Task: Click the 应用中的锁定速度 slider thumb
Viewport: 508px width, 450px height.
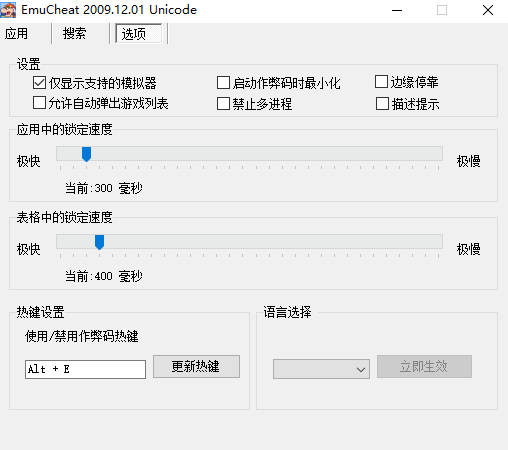Action: click(87, 154)
